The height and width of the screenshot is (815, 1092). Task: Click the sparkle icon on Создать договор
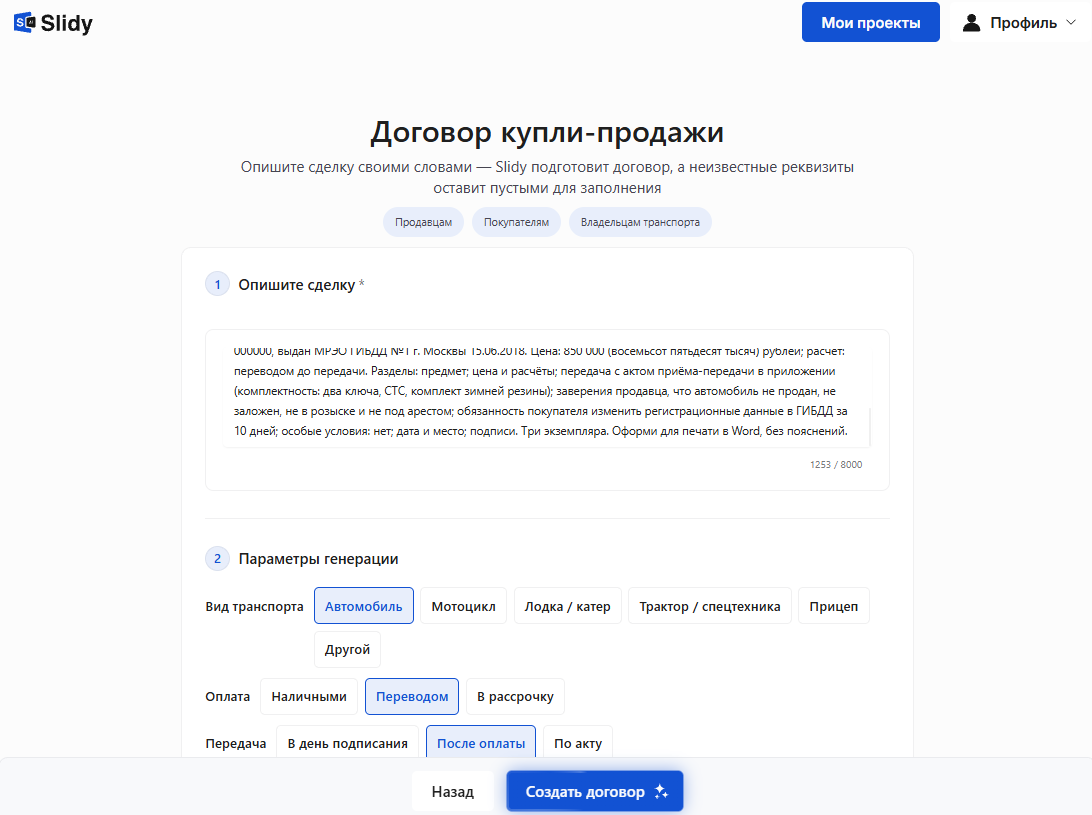(x=661, y=791)
